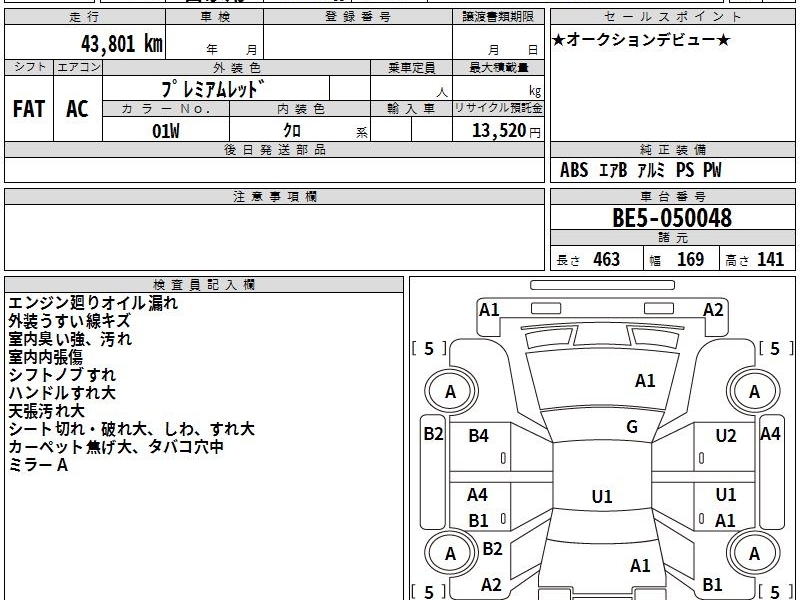This screenshot has width=800, height=600.
Task: Click the 検査員記入欄 header
Action: point(204,285)
